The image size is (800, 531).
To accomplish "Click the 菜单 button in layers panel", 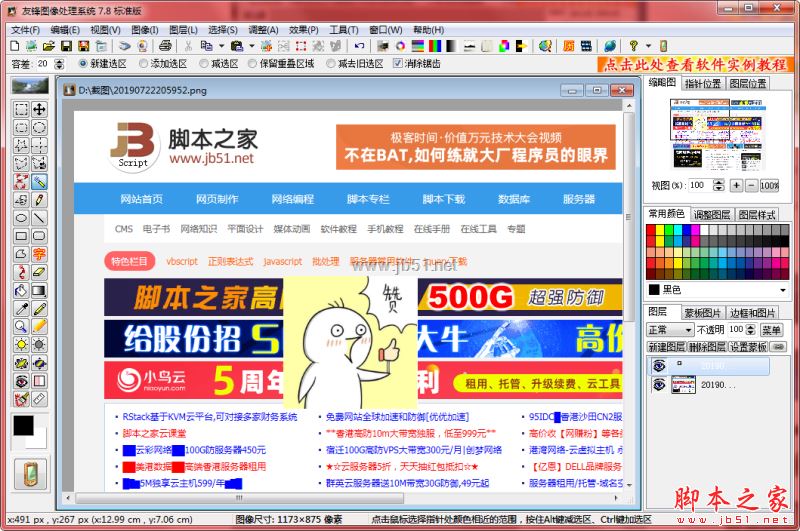I will 771,330.
